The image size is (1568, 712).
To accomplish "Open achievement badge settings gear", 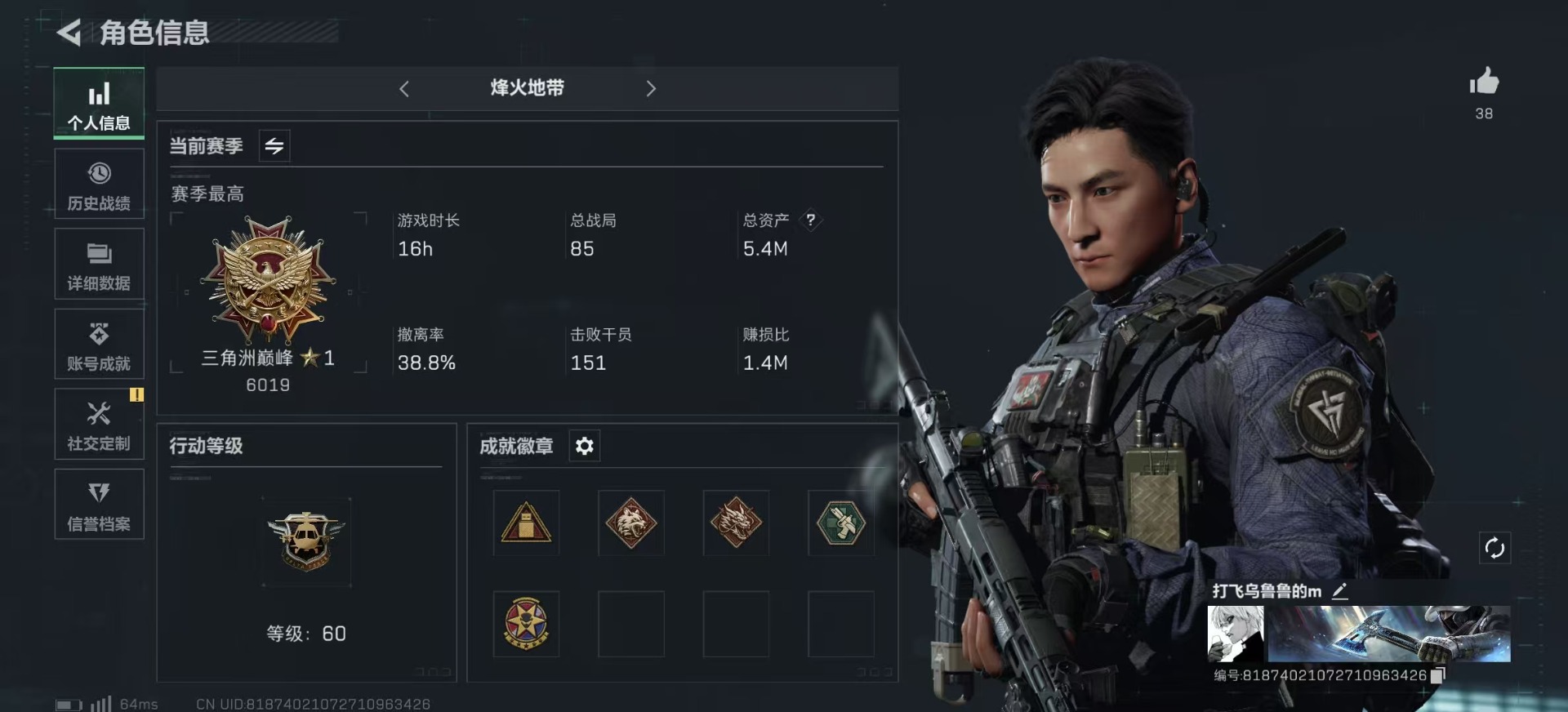I will pos(585,446).
